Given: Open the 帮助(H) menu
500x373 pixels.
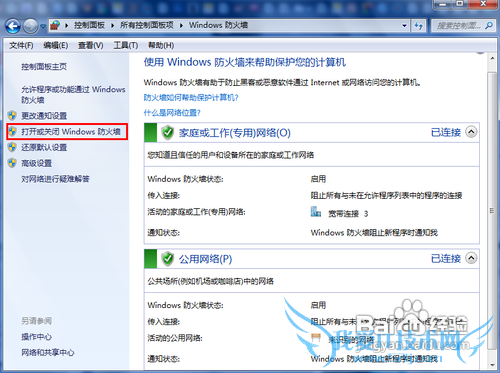Looking at the screenshot, I should (161, 45).
